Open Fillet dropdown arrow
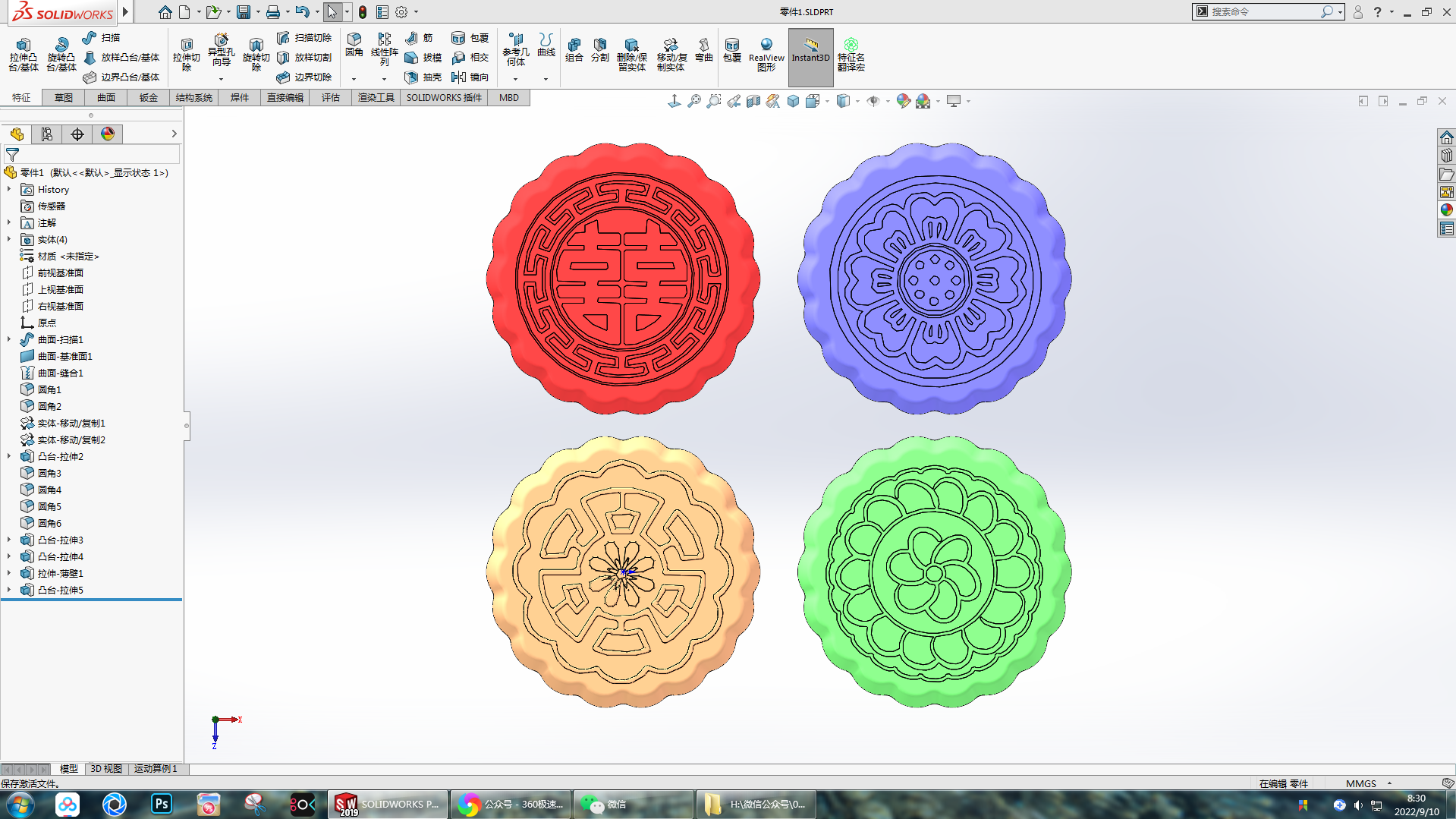The width and height of the screenshot is (1456, 819). [x=354, y=79]
